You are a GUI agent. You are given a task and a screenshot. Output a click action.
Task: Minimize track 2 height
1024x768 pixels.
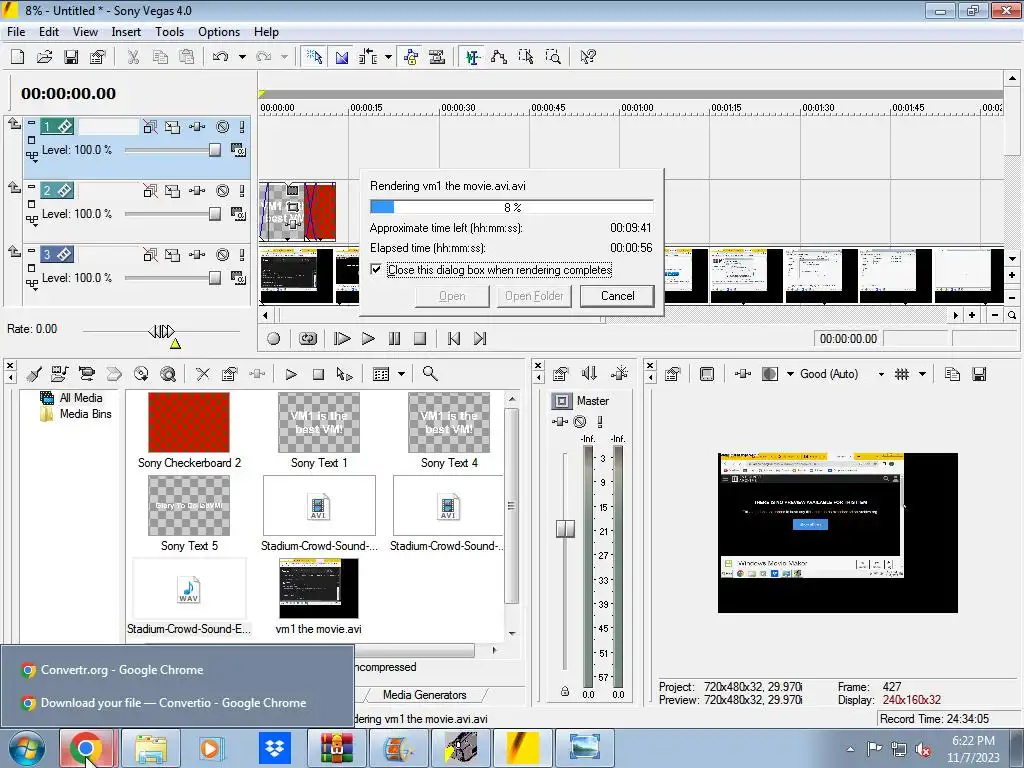pos(31,186)
